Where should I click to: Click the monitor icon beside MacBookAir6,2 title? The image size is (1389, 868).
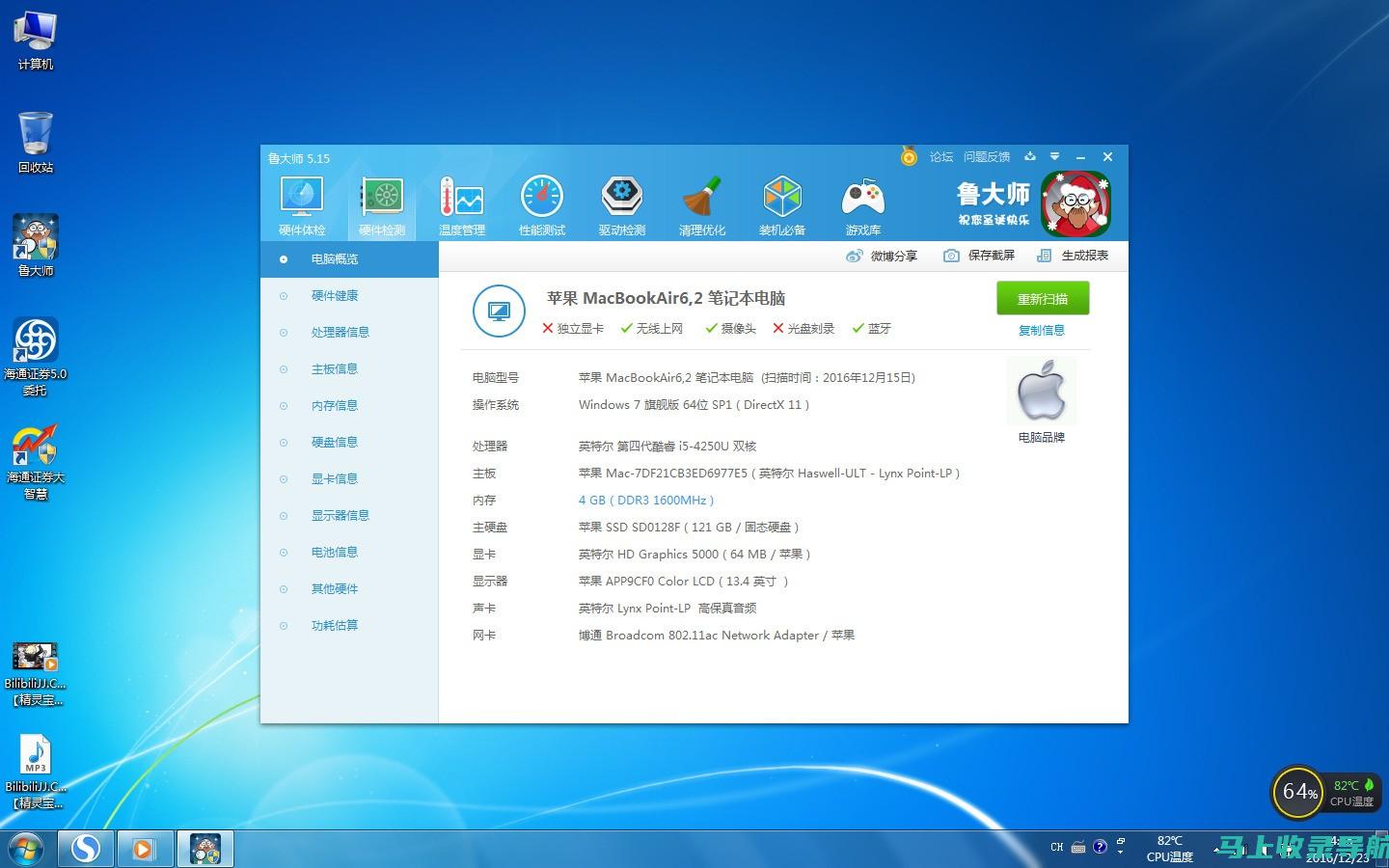click(499, 311)
